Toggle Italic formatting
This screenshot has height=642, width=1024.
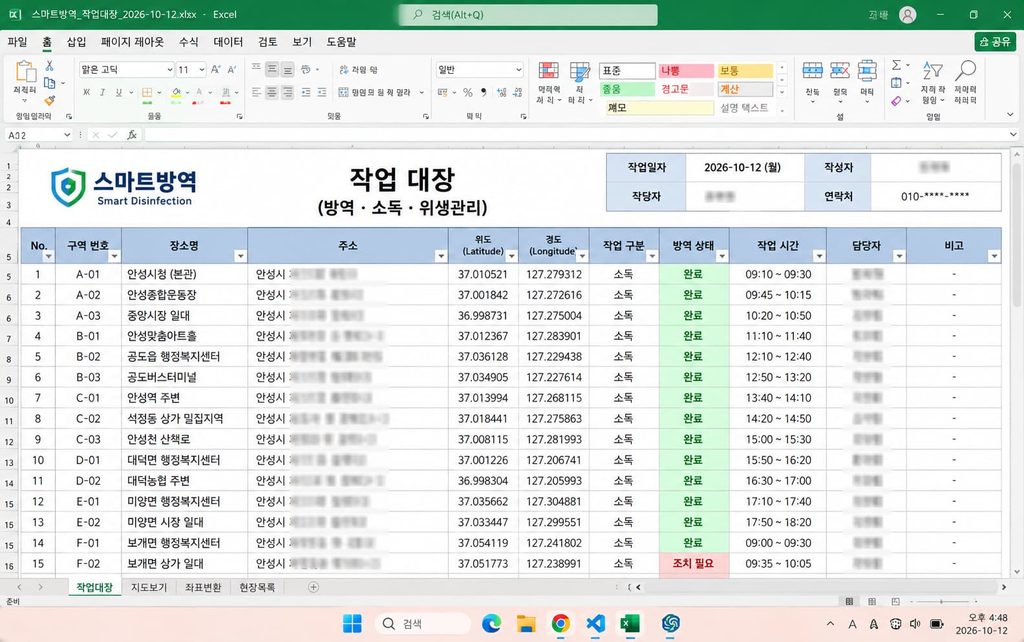click(x=103, y=93)
